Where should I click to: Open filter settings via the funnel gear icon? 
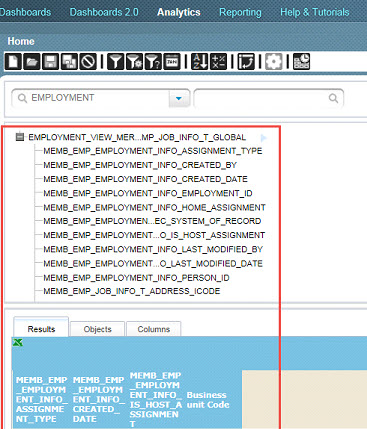tap(134, 62)
